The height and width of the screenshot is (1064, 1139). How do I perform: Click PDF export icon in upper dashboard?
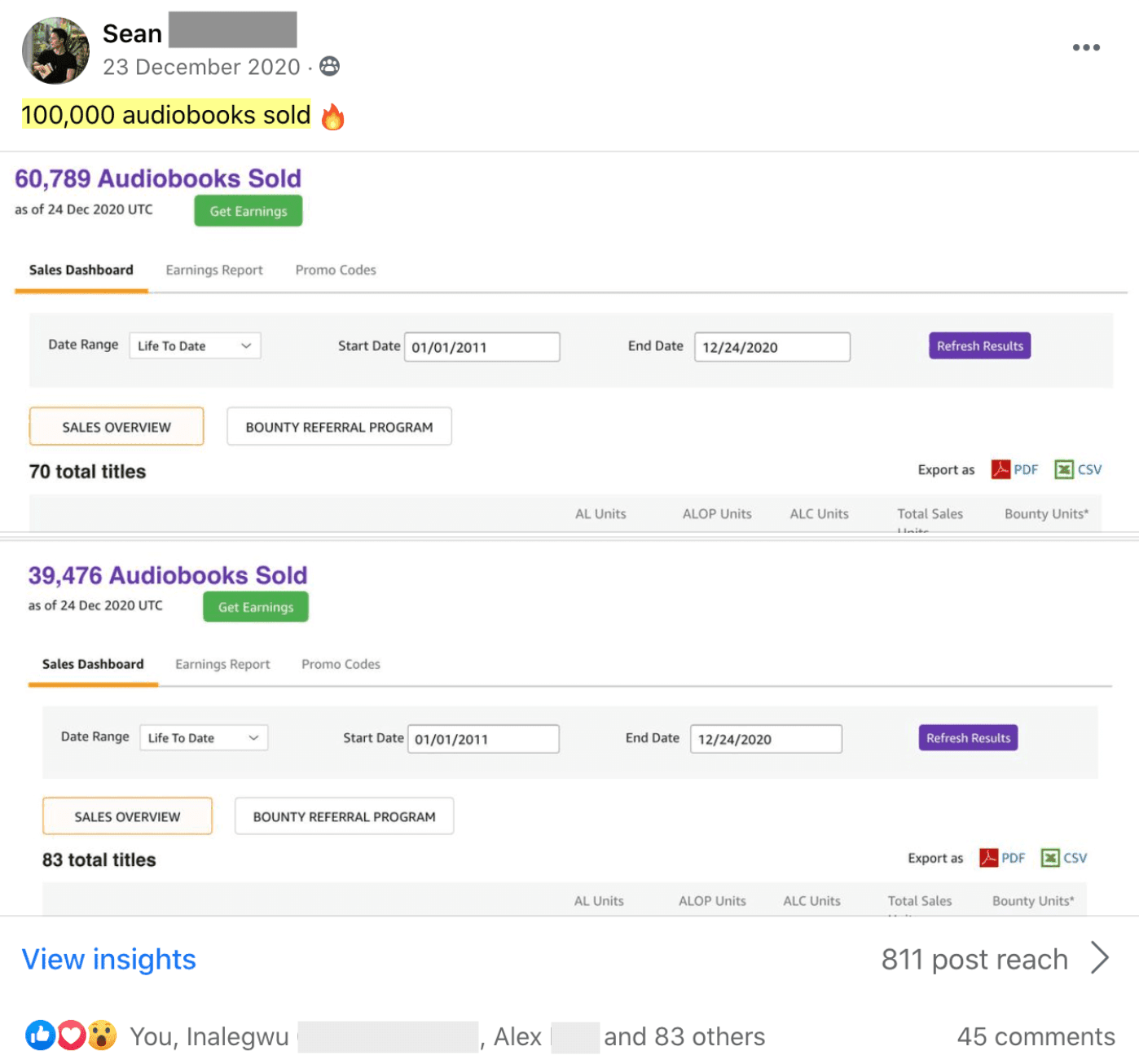tap(1000, 470)
